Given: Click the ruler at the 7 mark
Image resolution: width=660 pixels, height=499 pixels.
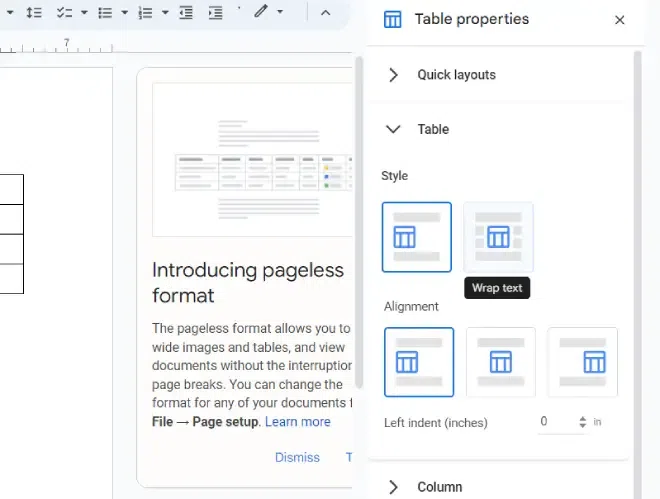Looking at the screenshot, I should pos(67,43).
